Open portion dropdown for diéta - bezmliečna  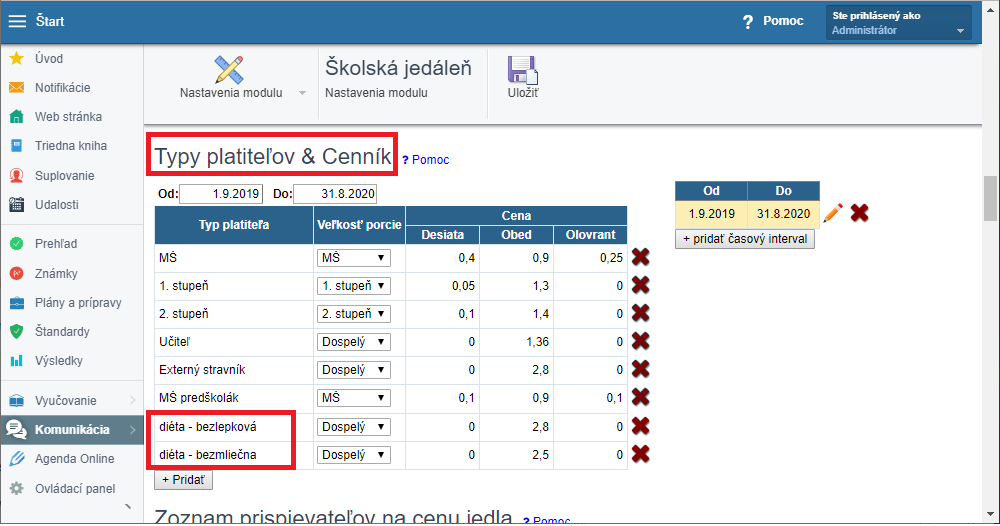353,455
